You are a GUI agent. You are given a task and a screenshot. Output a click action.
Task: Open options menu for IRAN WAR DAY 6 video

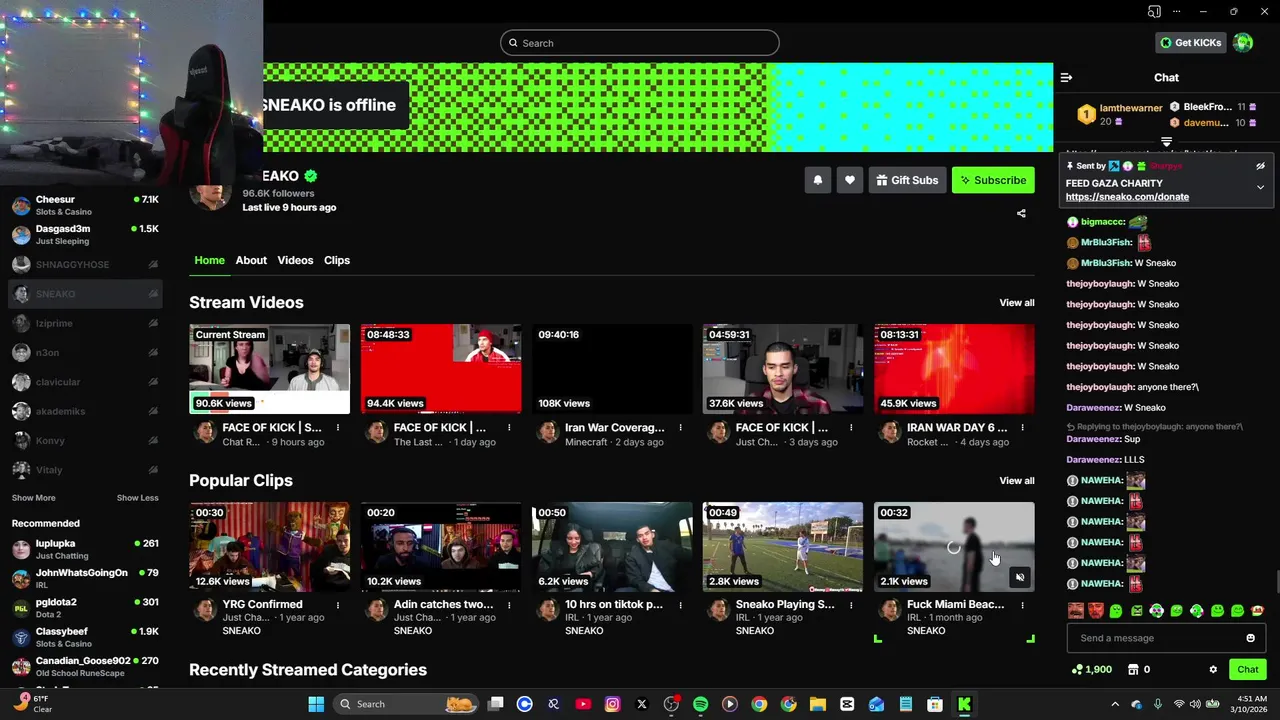(x=1022, y=428)
